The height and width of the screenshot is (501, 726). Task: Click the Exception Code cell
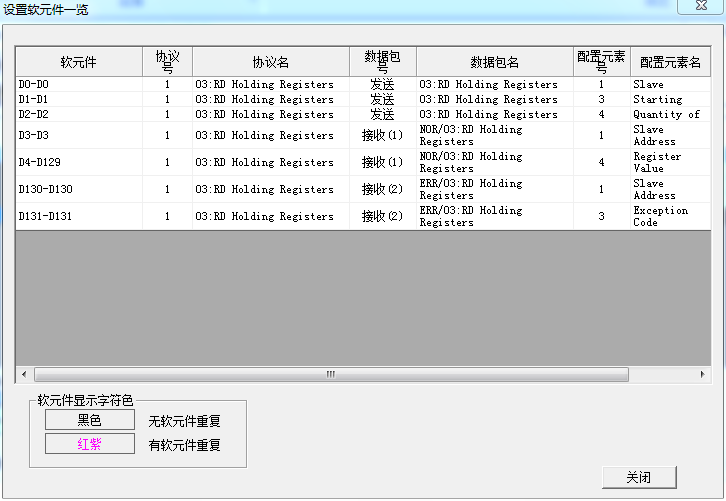(660, 216)
